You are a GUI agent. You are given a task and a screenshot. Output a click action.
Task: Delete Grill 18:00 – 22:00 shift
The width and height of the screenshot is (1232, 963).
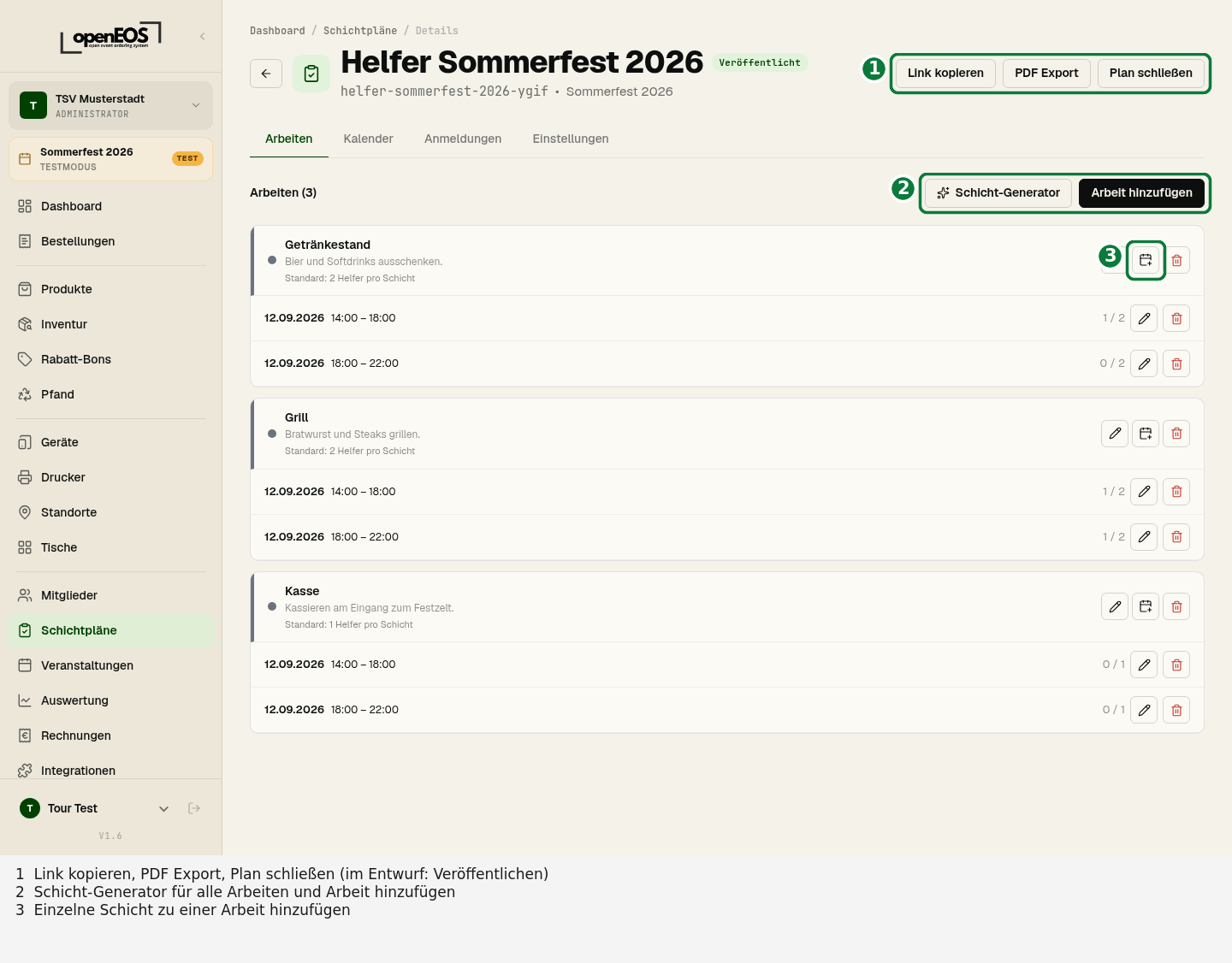coord(1176,537)
